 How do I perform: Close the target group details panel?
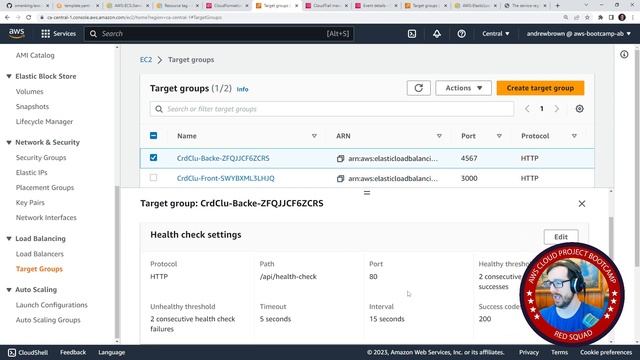click(582, 204)
